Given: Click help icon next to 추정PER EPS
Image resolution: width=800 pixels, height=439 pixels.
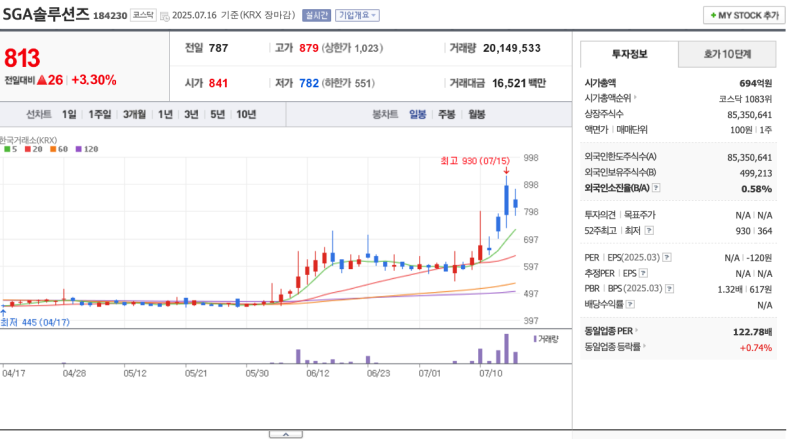Looking at the screenshot, I should 643,273.
